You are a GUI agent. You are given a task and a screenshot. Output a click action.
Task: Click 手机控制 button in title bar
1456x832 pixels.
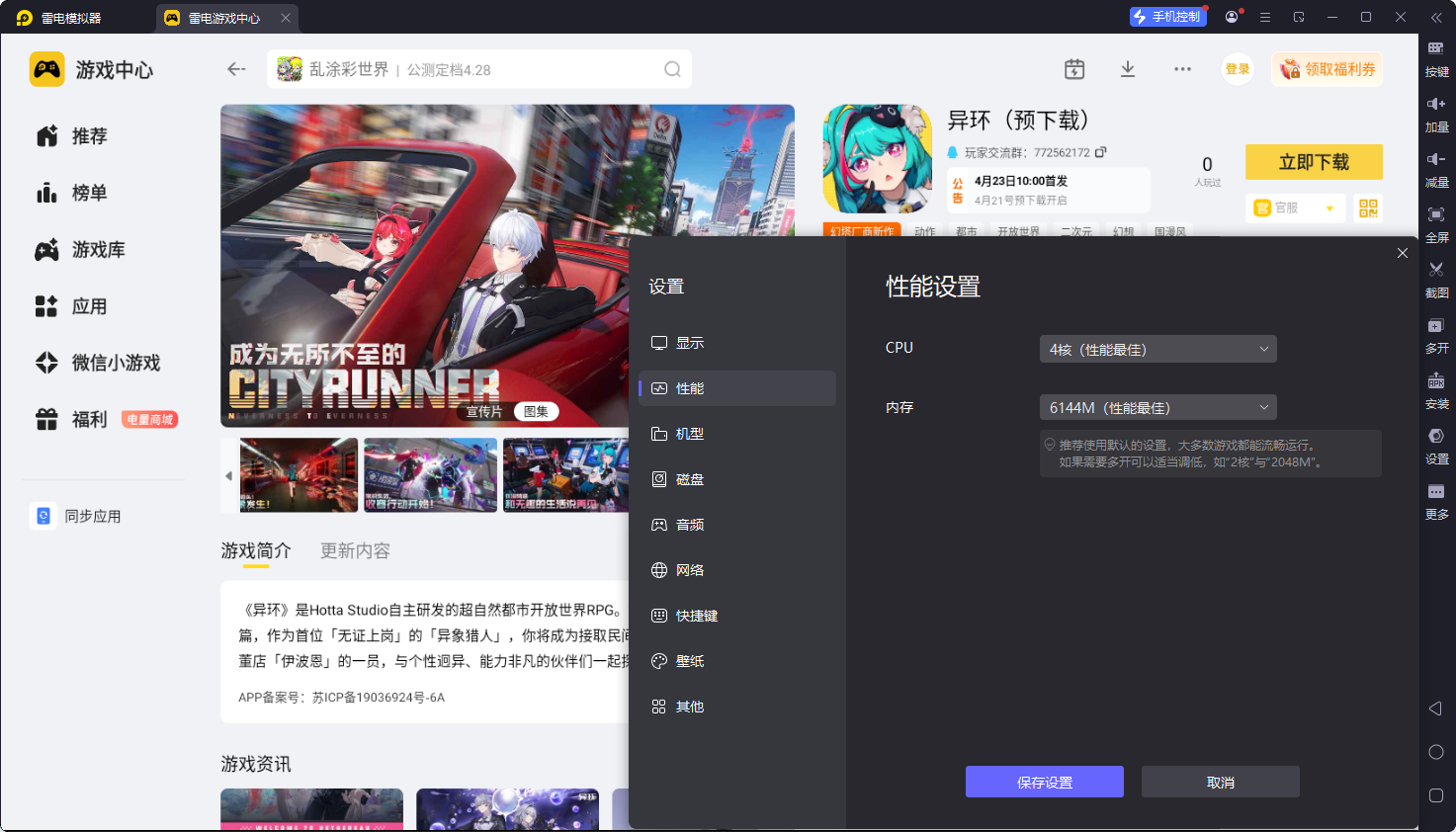(x=1168, y=17)
